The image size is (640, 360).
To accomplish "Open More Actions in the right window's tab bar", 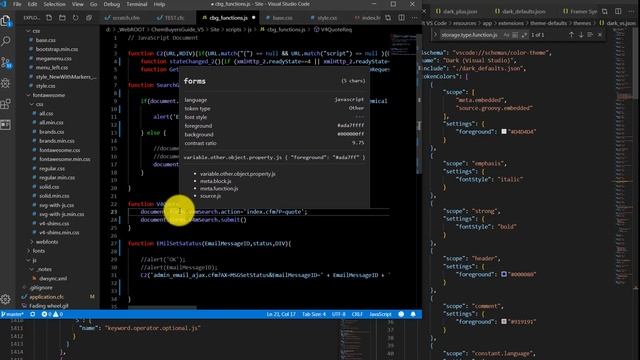I will (x=631, y=11).
